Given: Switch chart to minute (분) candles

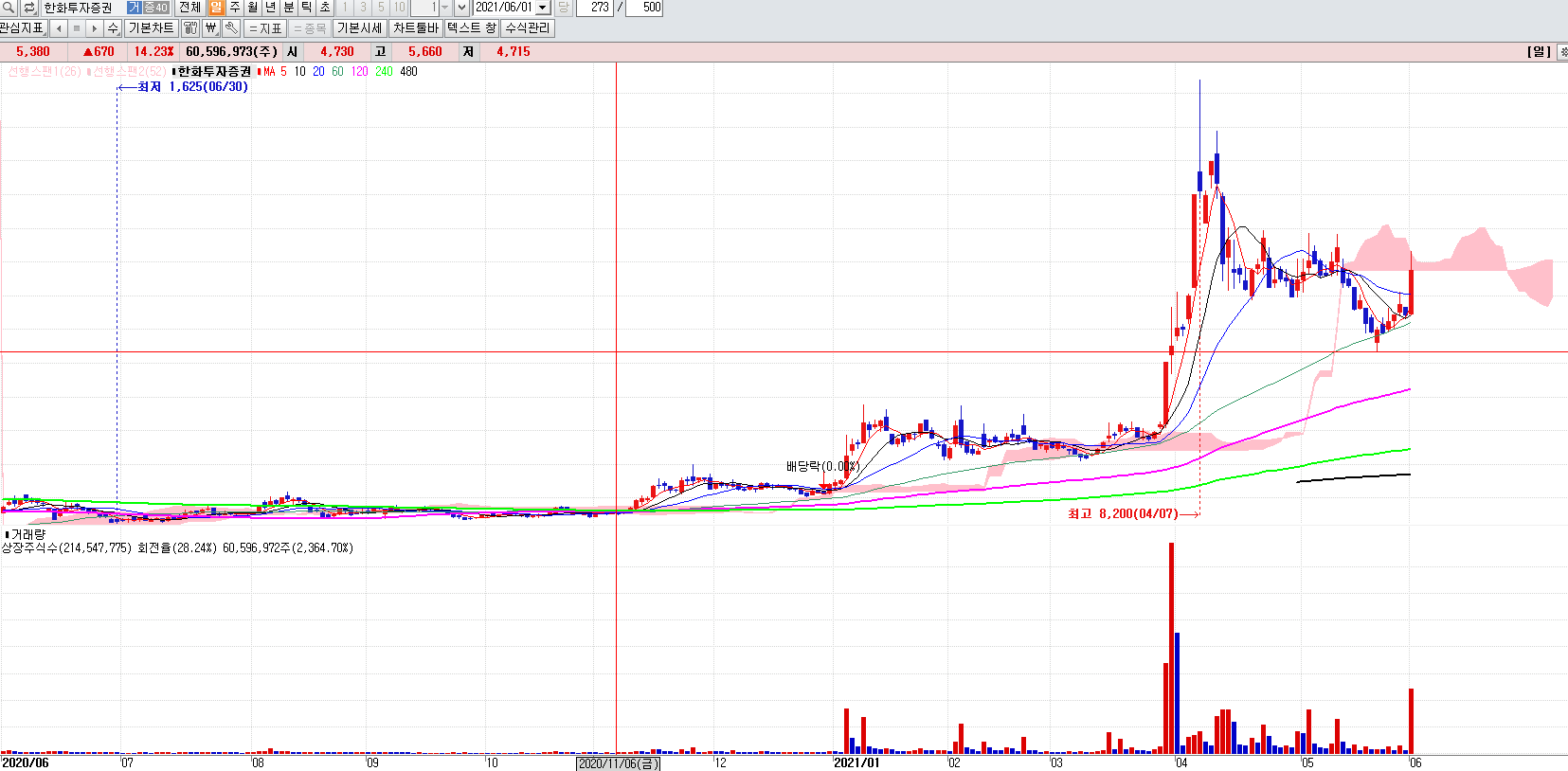Looking at the screenshot, I should coord(288,7).
